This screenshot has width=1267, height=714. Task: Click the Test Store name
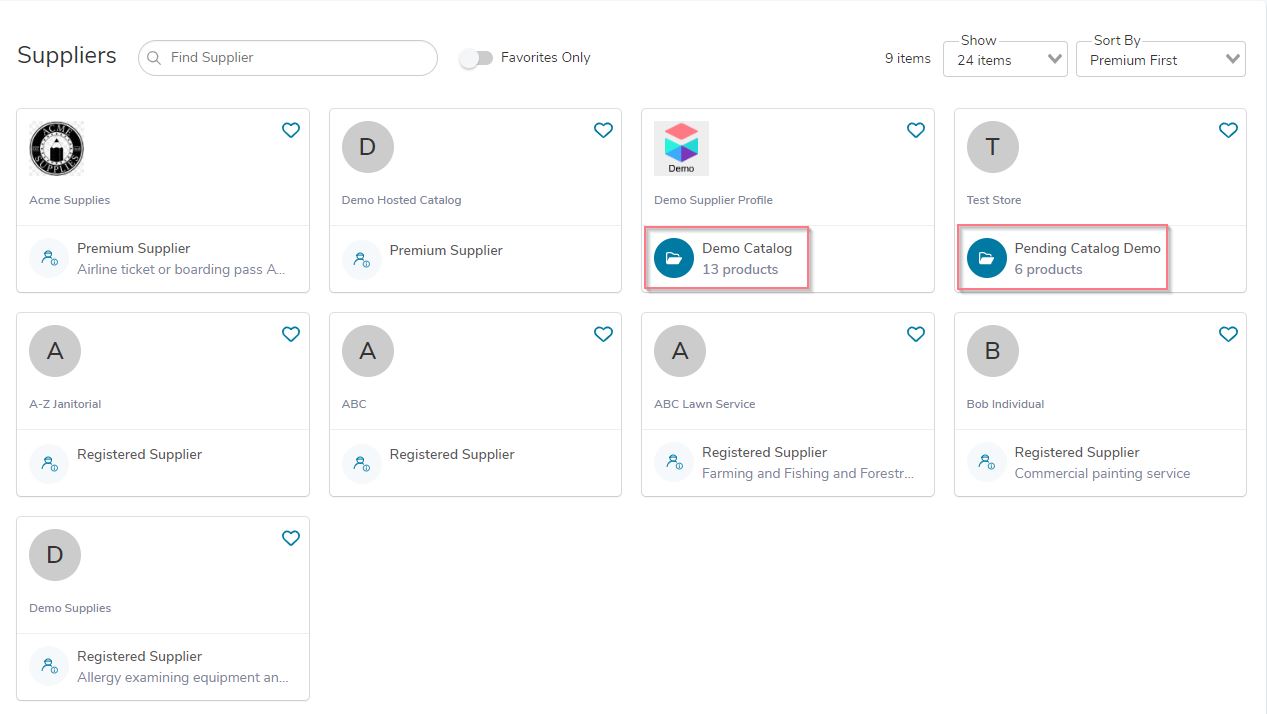pyautogui.click(x=994, y=200)
